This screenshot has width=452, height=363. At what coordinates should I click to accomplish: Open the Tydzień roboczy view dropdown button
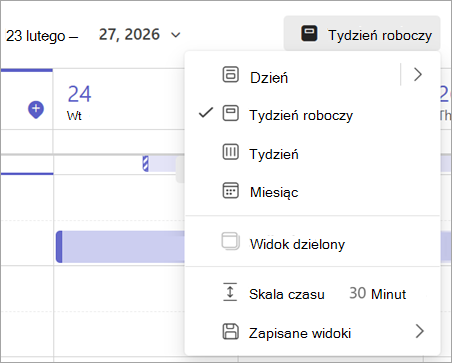[x=362, y=34]
